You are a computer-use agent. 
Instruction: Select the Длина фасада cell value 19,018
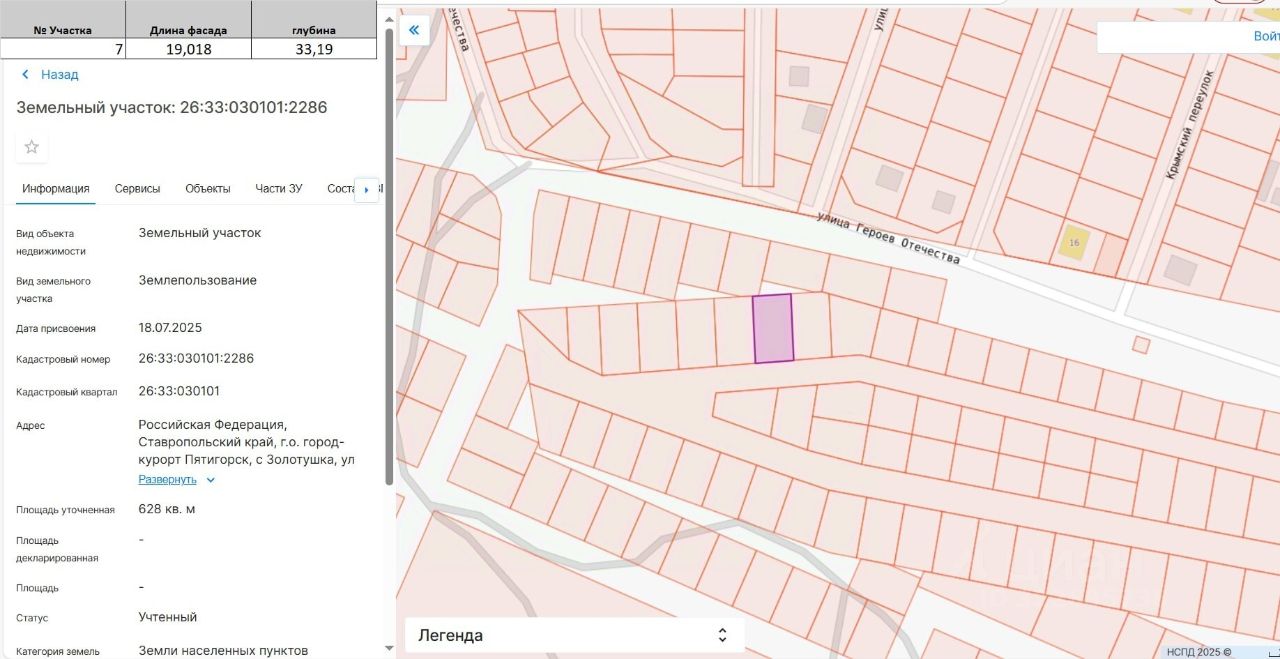coord(188,49)
